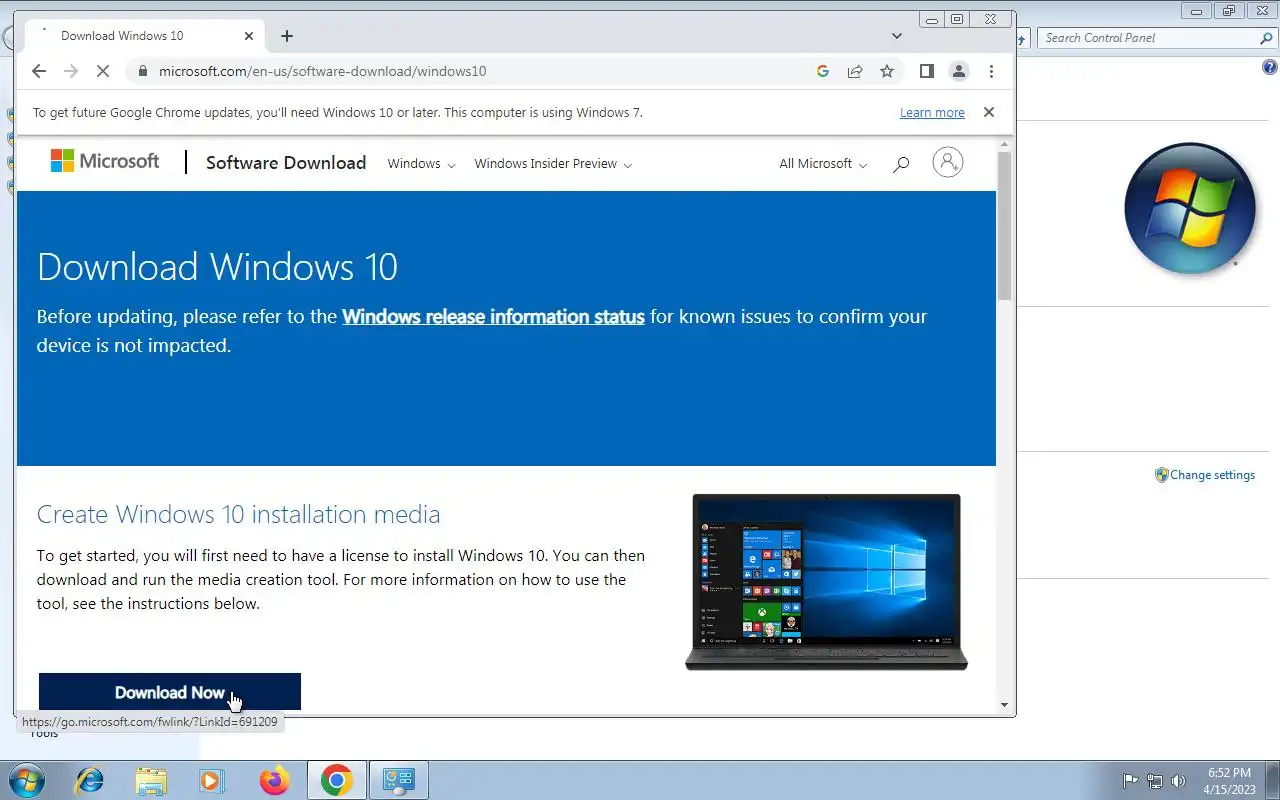The width and height of the screenshot is (1280, 800).
Task: Open Windows release information status link
Action: click(x=493, y=317)
